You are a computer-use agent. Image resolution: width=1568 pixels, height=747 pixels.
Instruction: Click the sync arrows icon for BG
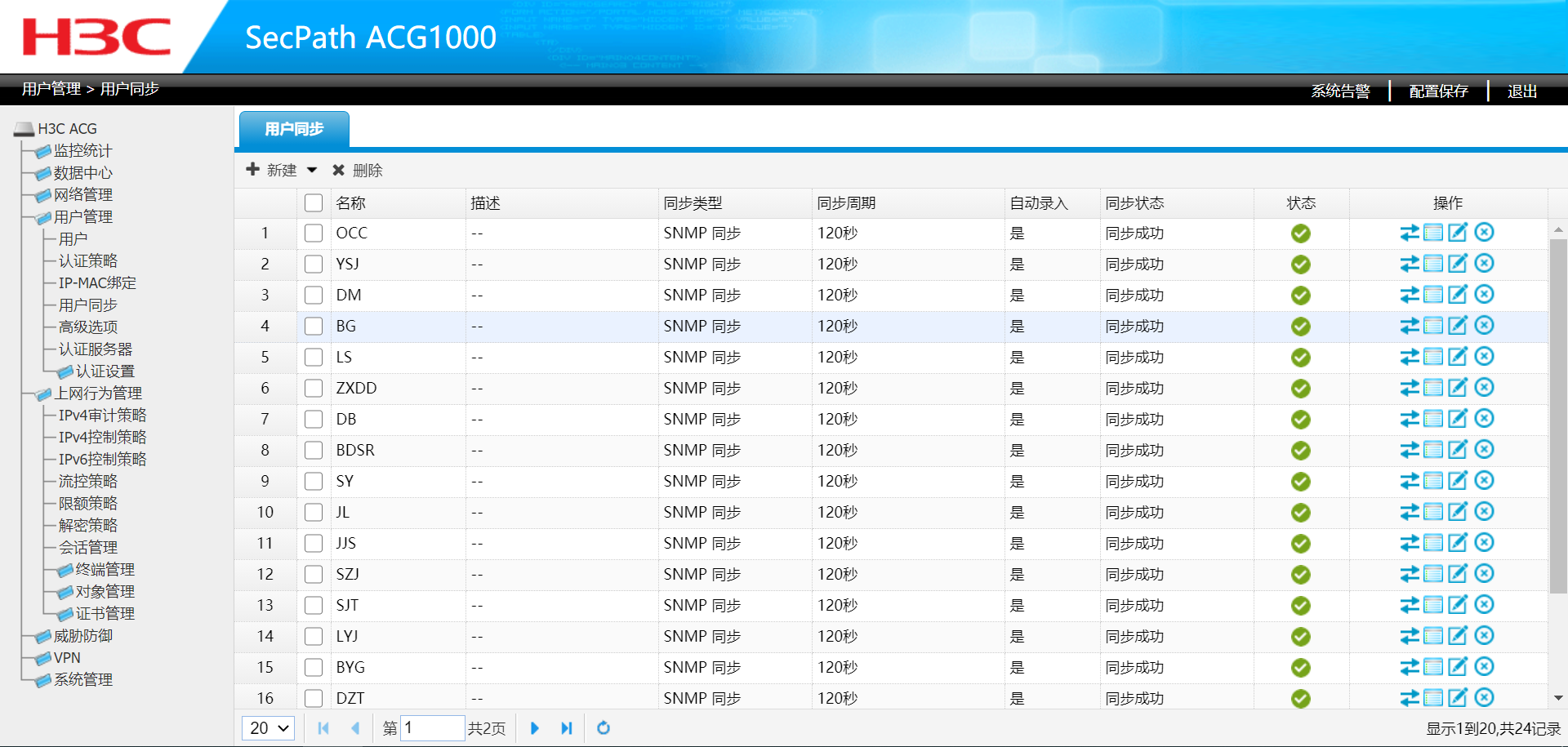[x=1410, y=326]
